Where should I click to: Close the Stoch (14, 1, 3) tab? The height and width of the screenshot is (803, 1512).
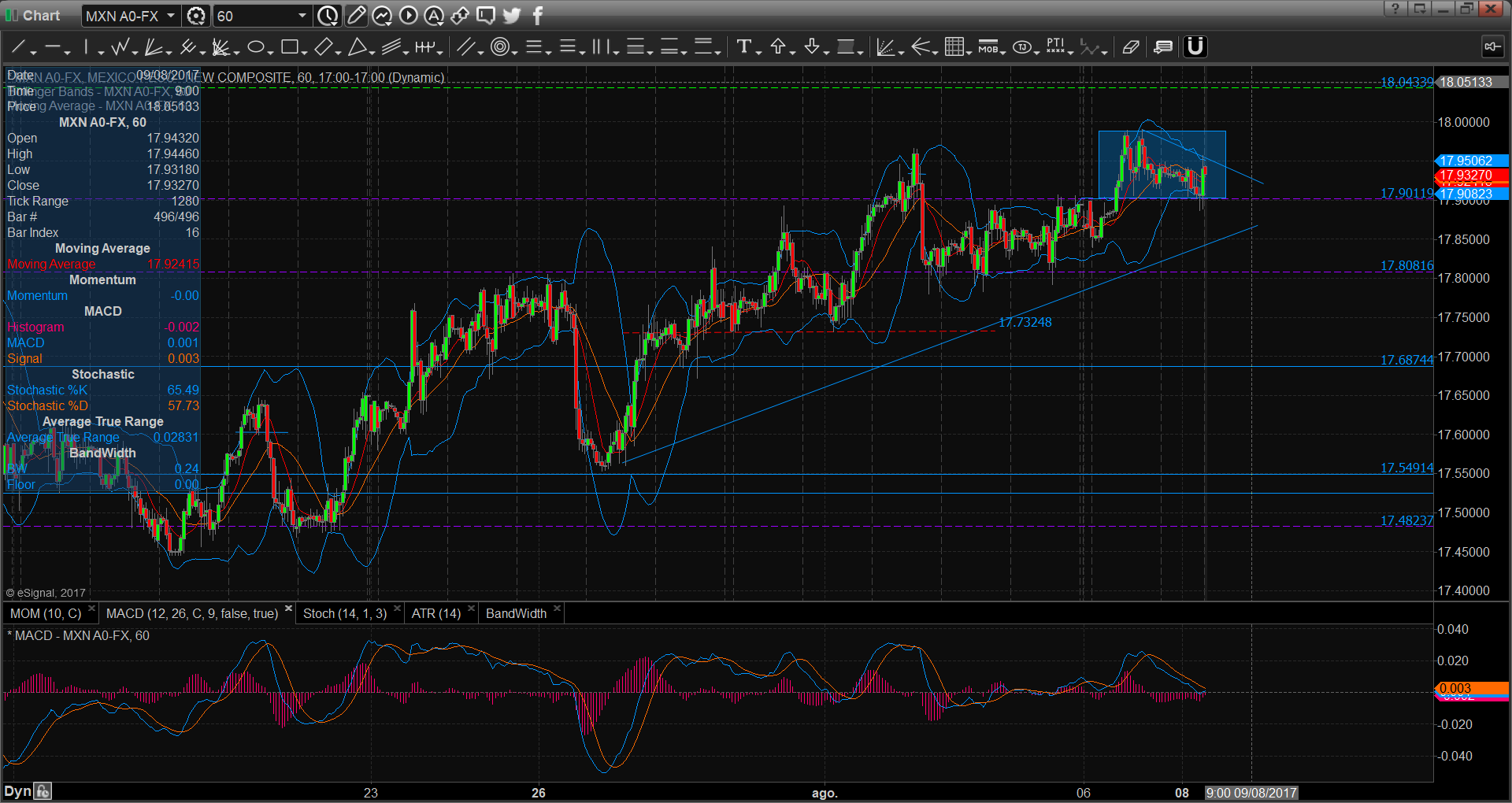(x=397, y=609)
